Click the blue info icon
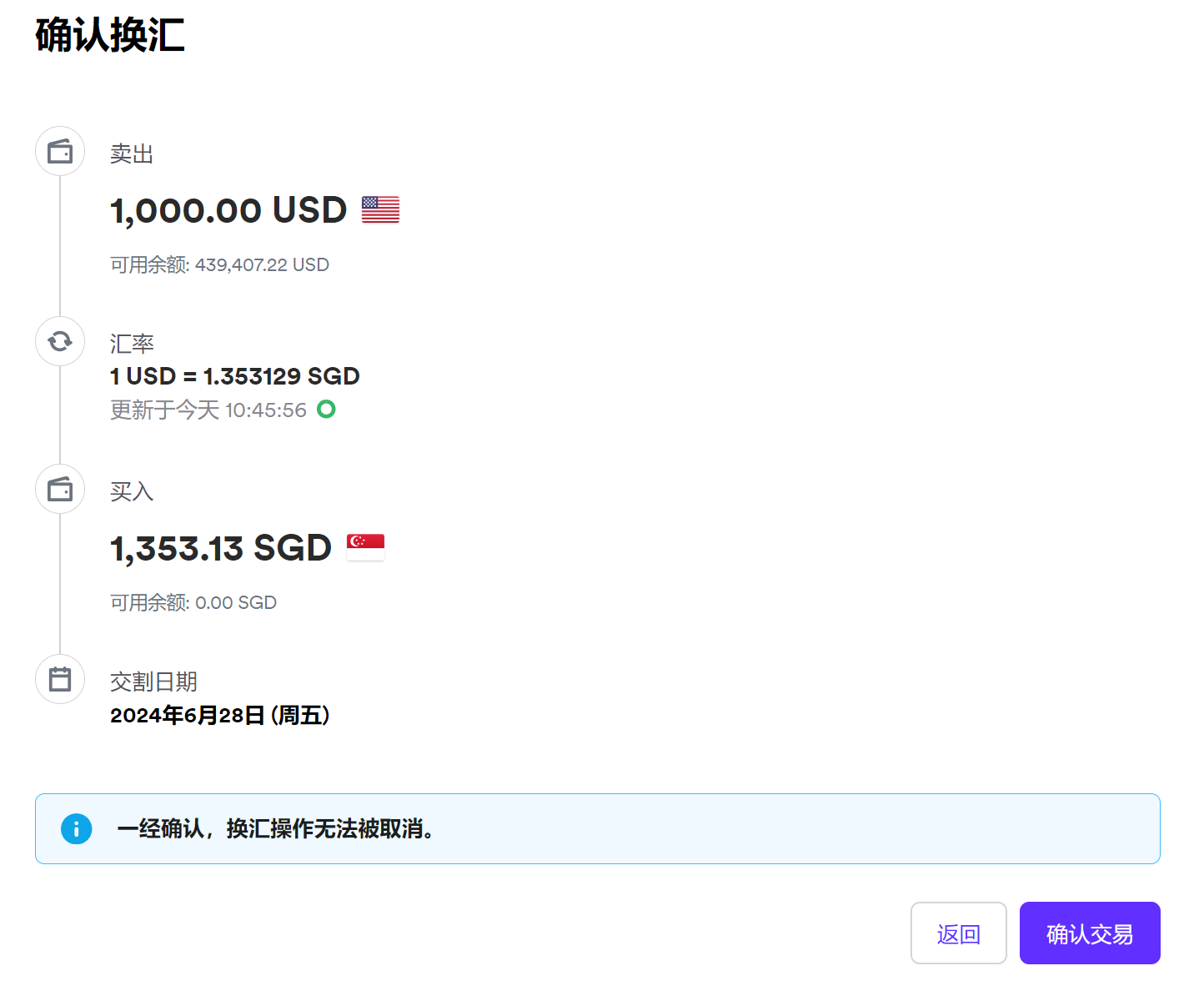Screen dimensions: 1204x986 77,829
